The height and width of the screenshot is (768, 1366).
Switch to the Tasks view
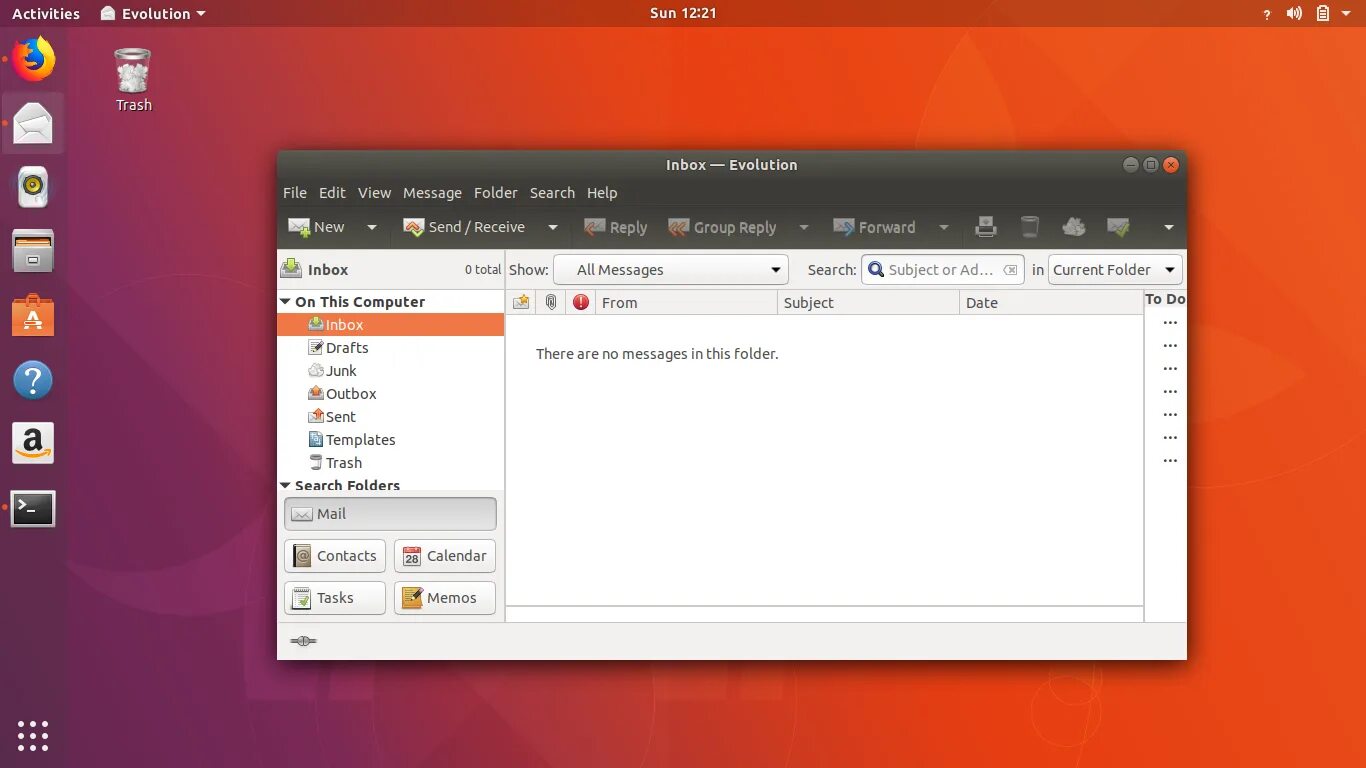(x=335, y=598)
